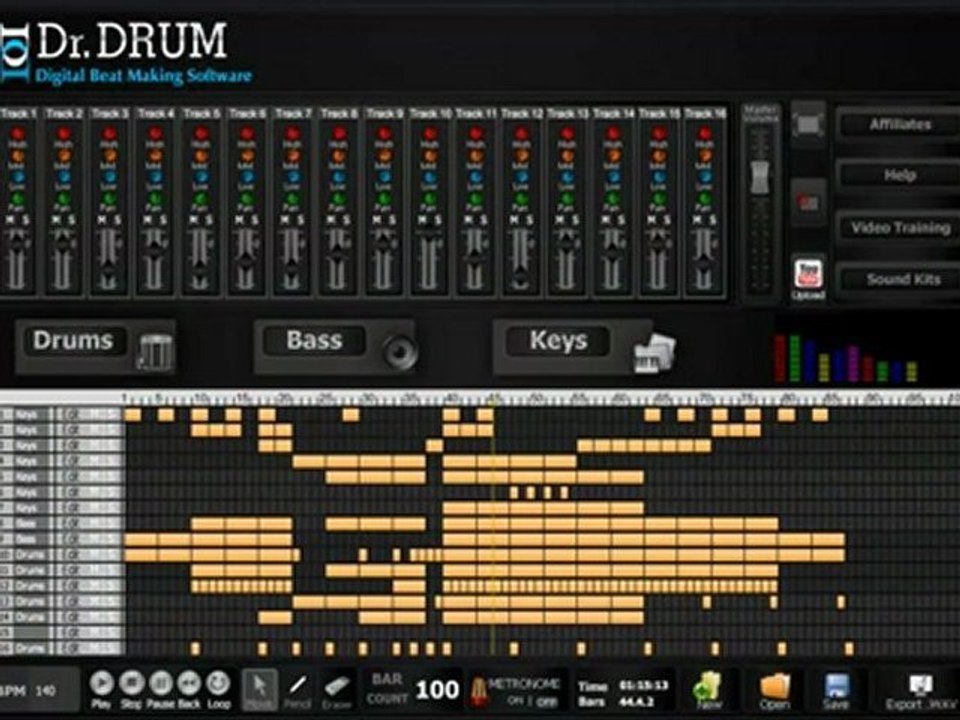Click bar 40 on the timeline ruler
The height and width of the screenshot is (720, 960).
click(452, 398)
